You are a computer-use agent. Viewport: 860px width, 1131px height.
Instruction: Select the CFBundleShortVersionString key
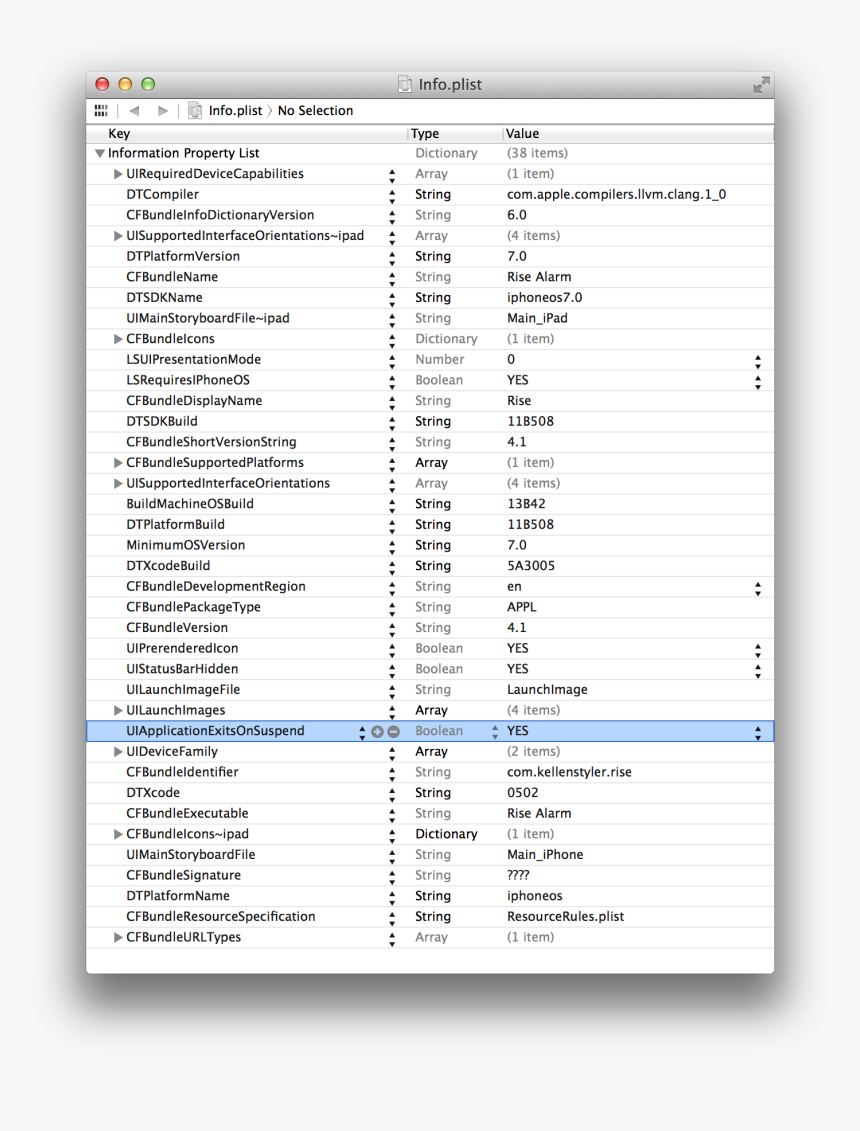(211, 442)
